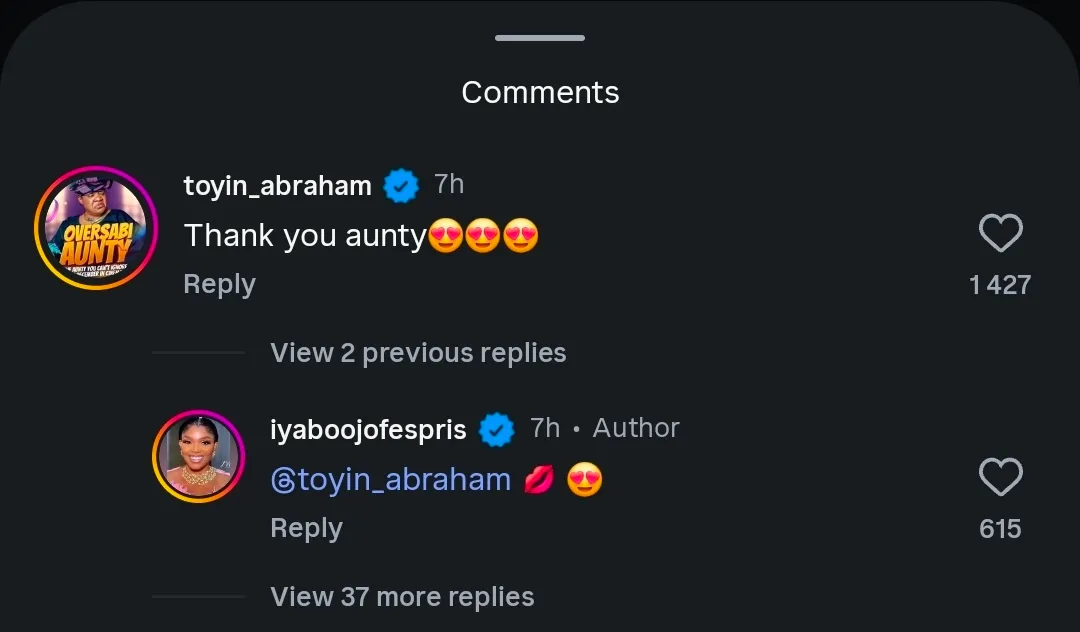Image resolution: width=1080 pixels, height=632 pixels.
Task: Like iyaboojofespris's reply with the heart
Action: (x=1000, y=478)
